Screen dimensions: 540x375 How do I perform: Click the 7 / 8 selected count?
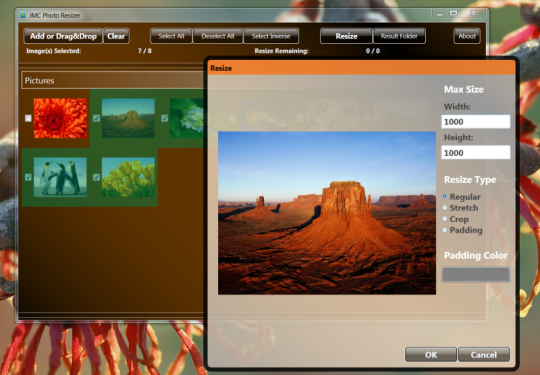(x=145, y=51)
